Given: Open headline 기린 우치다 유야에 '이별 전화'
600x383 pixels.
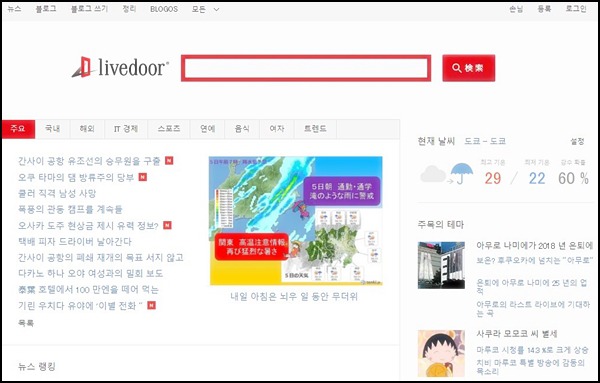Looking at the screenshot, I should point(80,306).
